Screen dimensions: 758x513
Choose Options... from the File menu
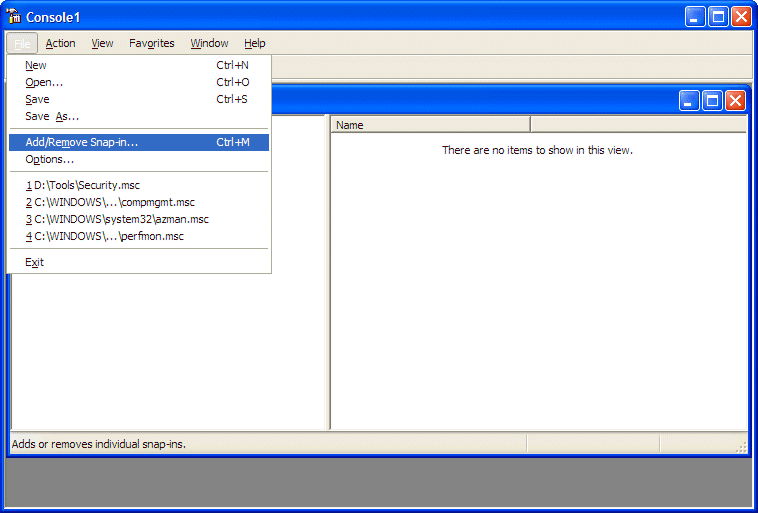pos(139,159)
